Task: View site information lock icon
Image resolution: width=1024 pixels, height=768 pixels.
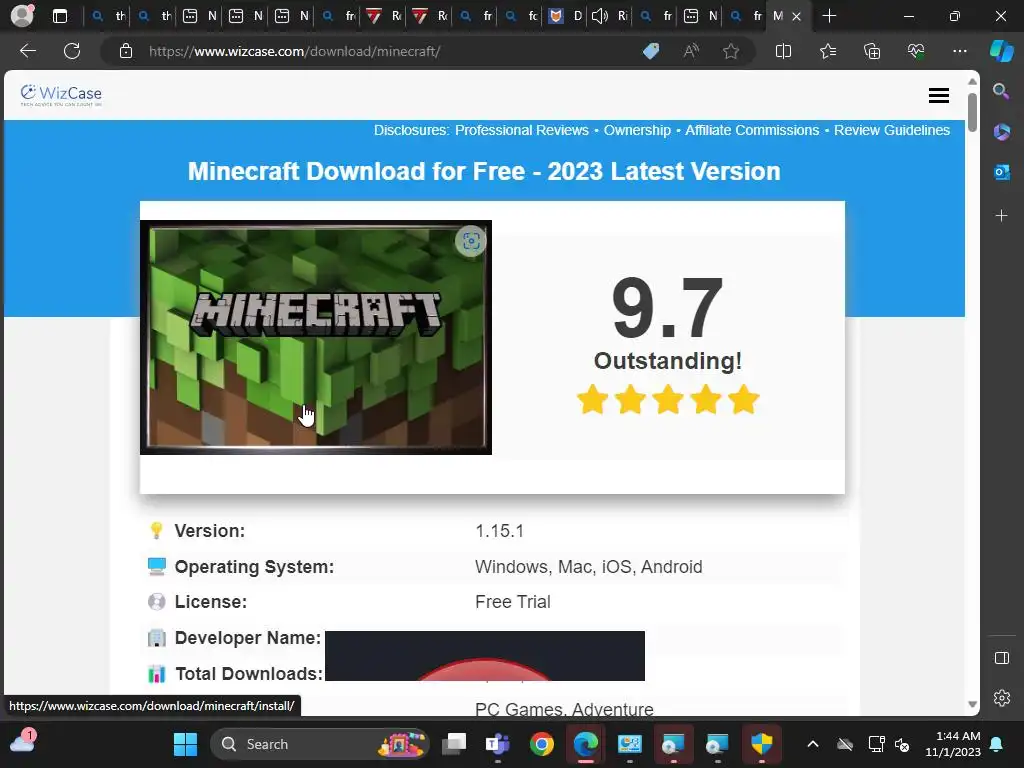Action: point(126,51)
